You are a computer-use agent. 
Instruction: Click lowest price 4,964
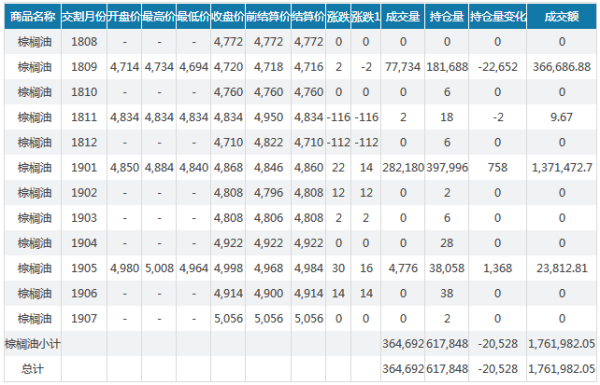(194, 268)
